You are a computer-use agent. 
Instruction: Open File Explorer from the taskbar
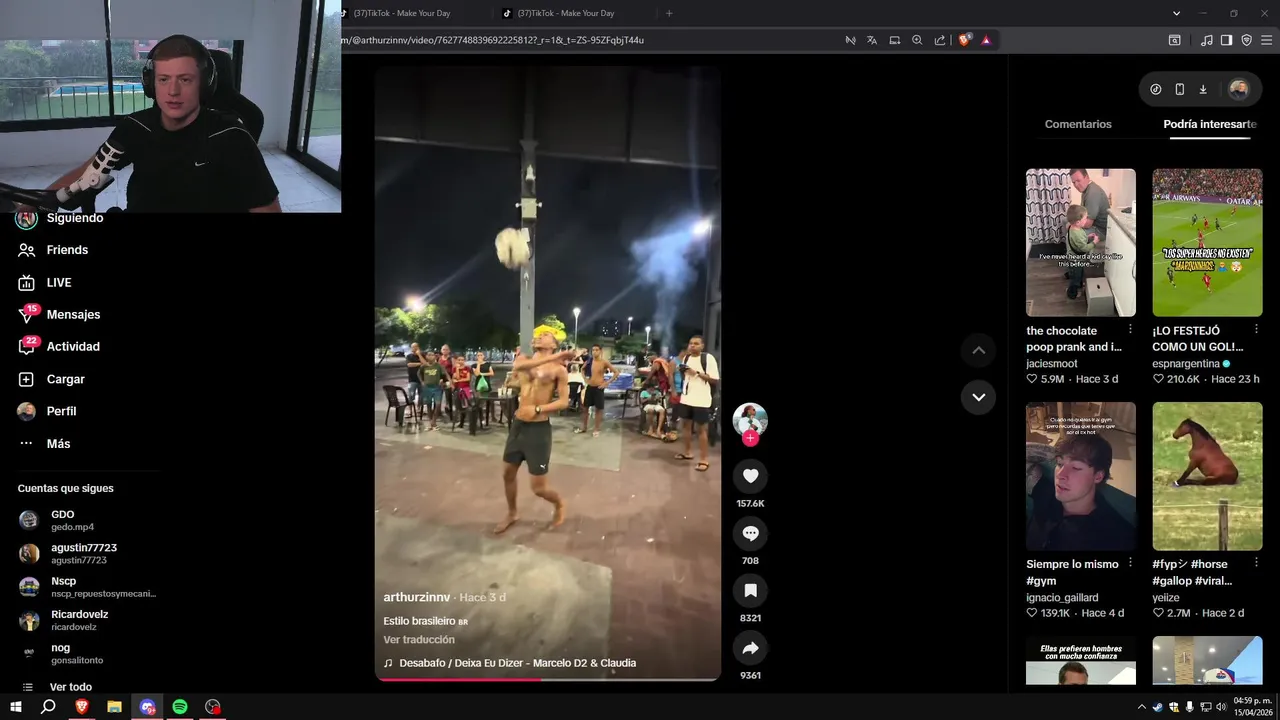pos(114,707)
